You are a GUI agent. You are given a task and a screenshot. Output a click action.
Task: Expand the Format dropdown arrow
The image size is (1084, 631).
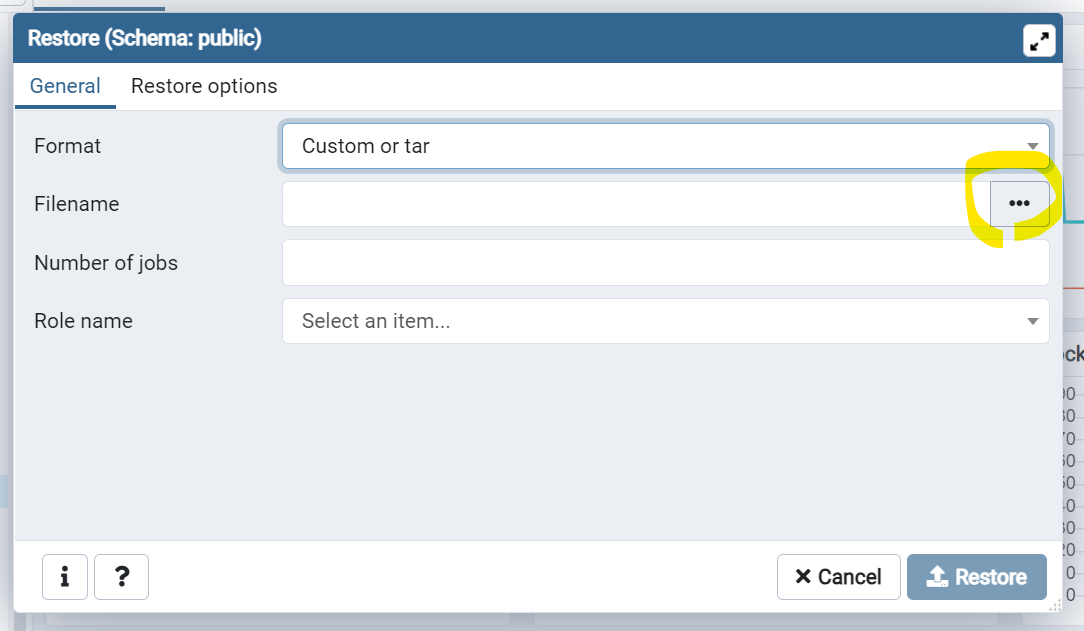(x=1033, y=146)
